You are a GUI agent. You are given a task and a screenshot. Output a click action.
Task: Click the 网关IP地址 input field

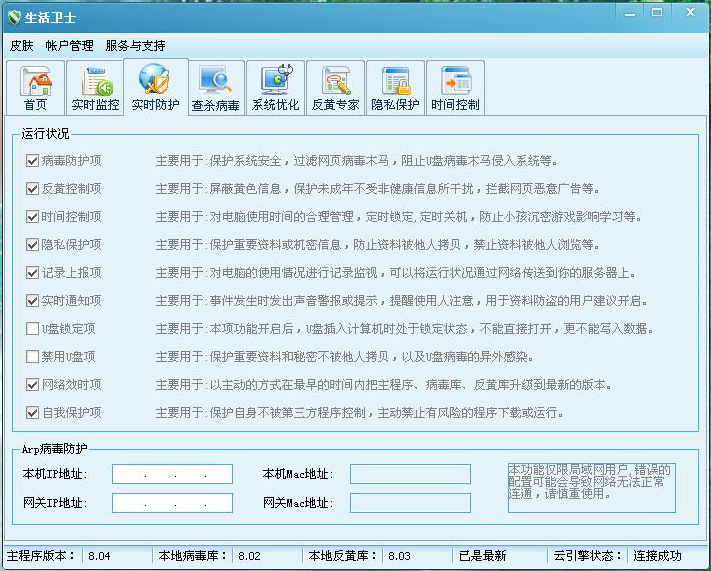(172, 502)
